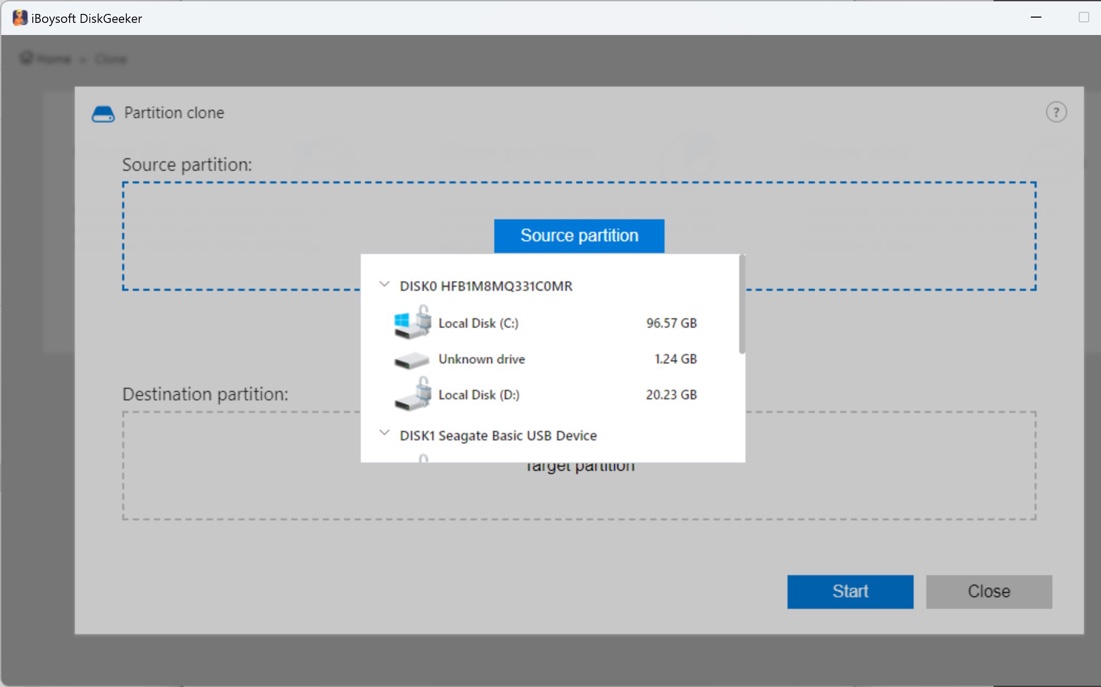Maximize the iBoysoft DiskGeeker window
Image resolution: width=1101 pixels, height=687 pixels.
pyautogui.click(x=1083, y=17)
